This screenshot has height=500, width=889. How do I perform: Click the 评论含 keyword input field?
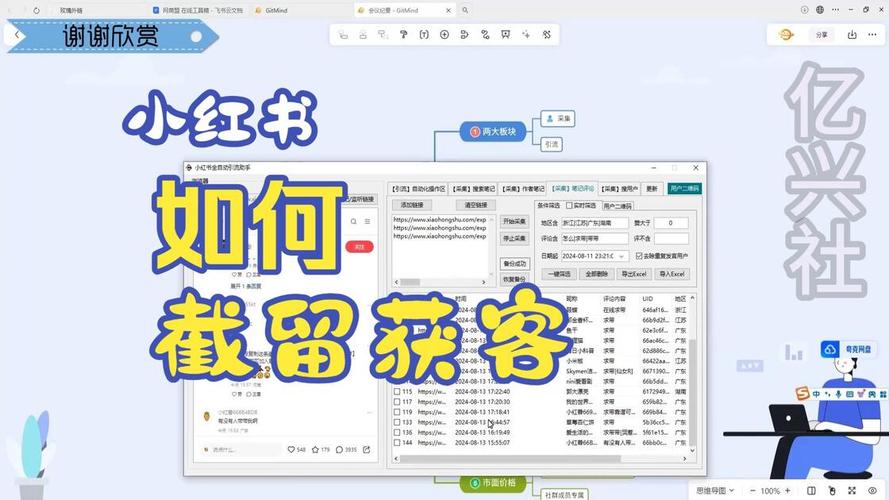pyautogui.click(x=595, y=239)
